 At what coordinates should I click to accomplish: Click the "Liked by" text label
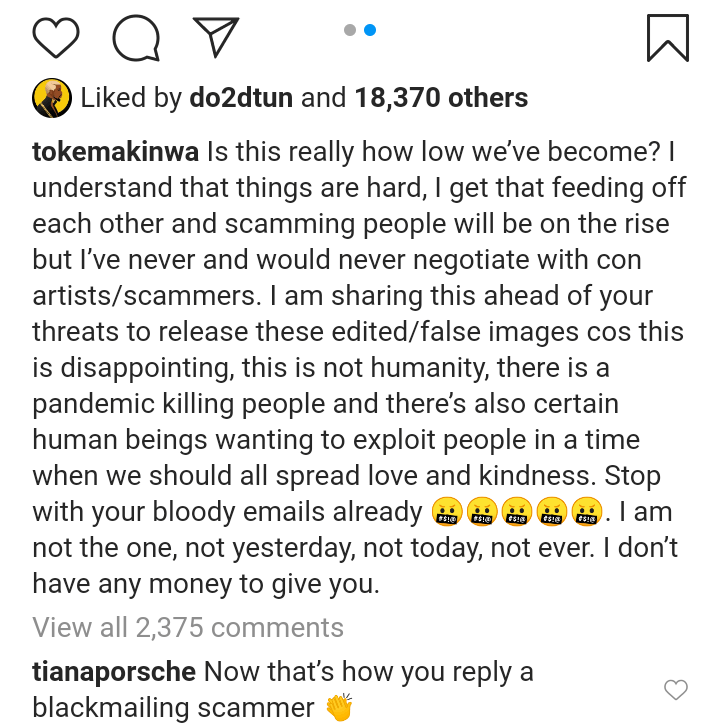click(131, 98)
